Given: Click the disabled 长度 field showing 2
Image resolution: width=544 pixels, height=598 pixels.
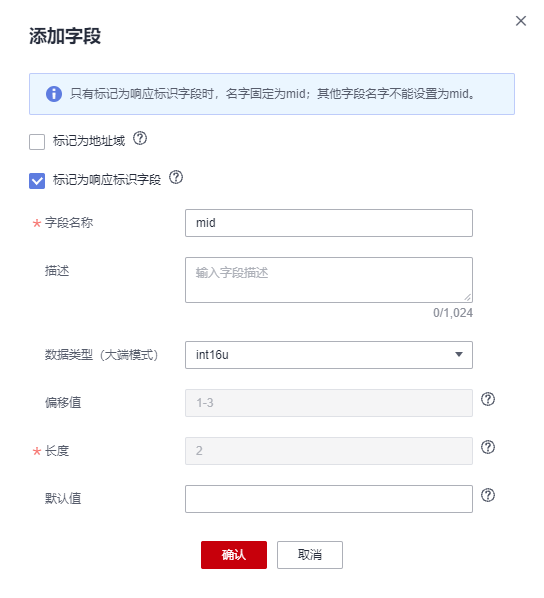Looking at the screenshot, I should pos(329,451).
